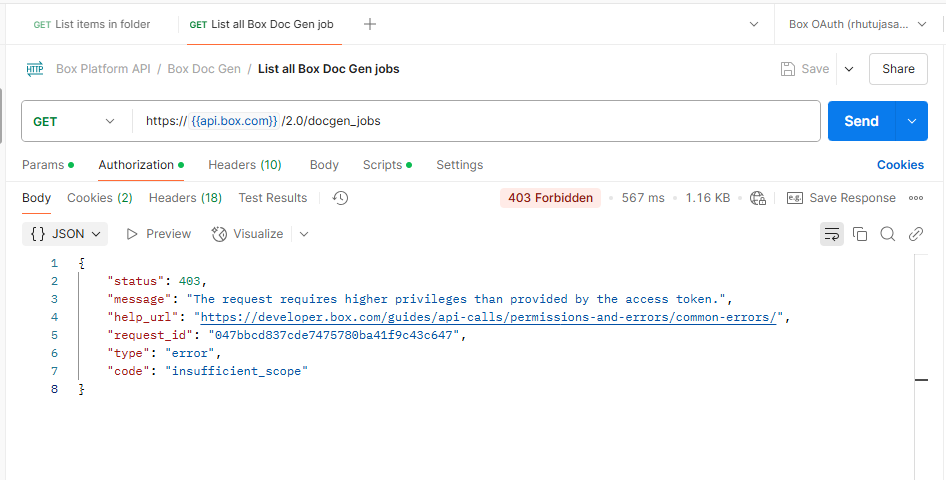Open the response more options ellipsis
This screenshot has height=480, width=946.
point(916,198)
